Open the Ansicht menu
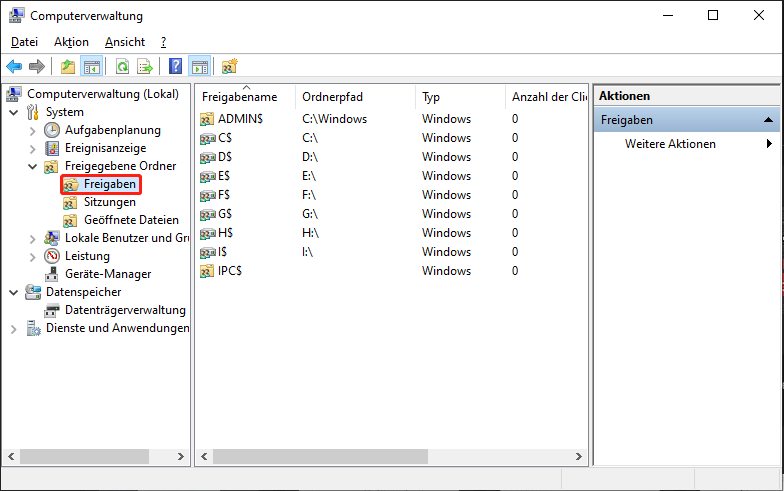Image resolution: width=784 pixels, height=491 pixels. pyautogui.click(x=125, y=42)
